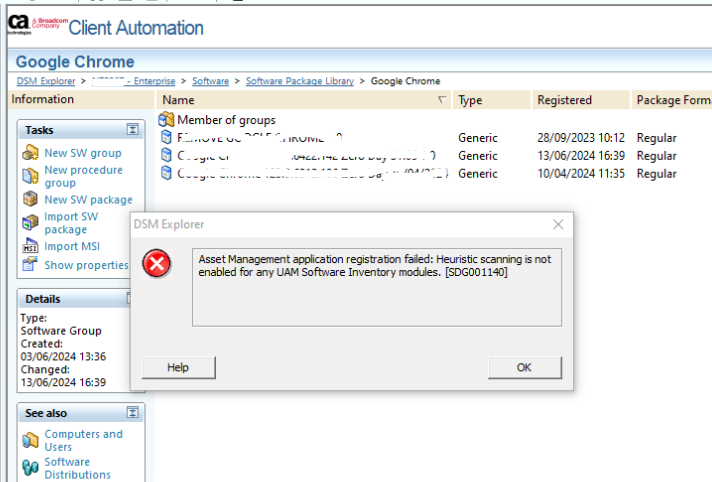The image size is (712, 482).
Task: Open the DSM Explorer breadcrumb link
Action: (48, 81)
